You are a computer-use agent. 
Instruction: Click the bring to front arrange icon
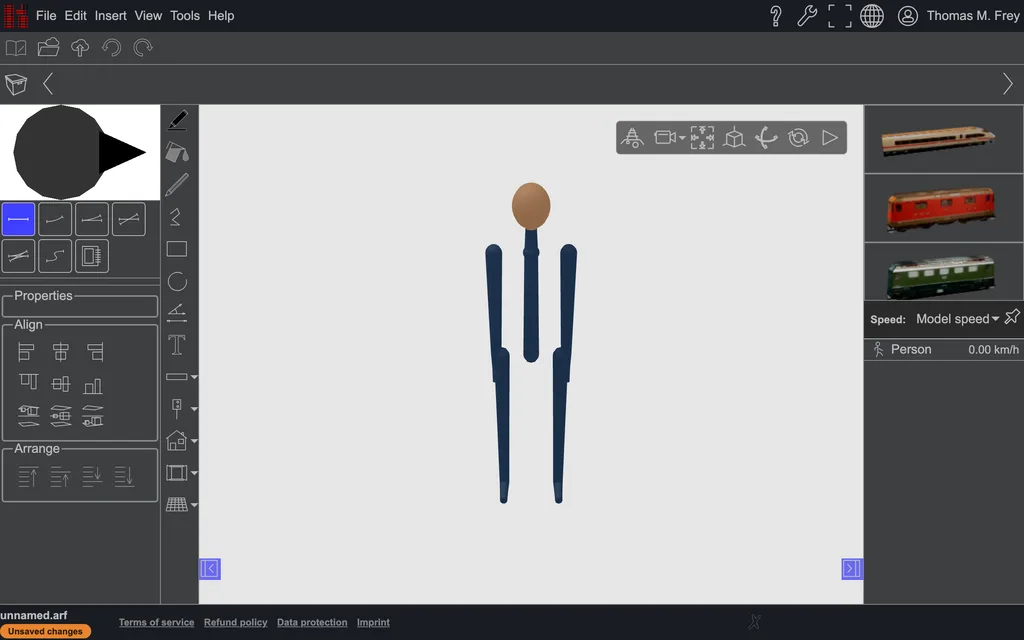27,476
